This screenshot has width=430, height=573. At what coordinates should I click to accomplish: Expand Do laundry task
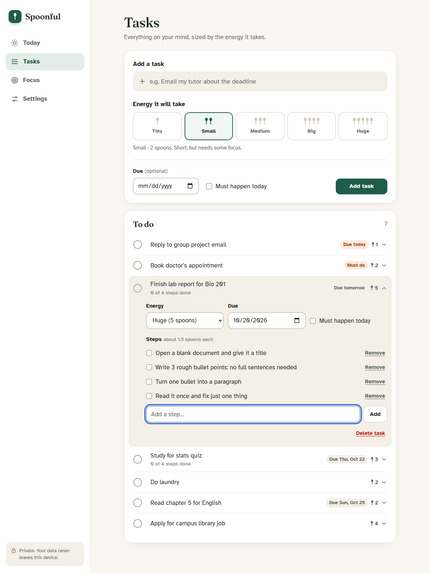[x=384, y=482]
